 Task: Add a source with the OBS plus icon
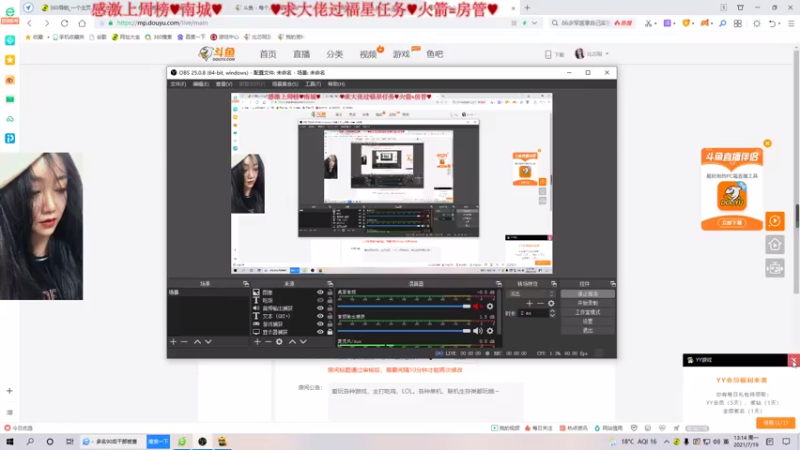click(x=257, y=341)
